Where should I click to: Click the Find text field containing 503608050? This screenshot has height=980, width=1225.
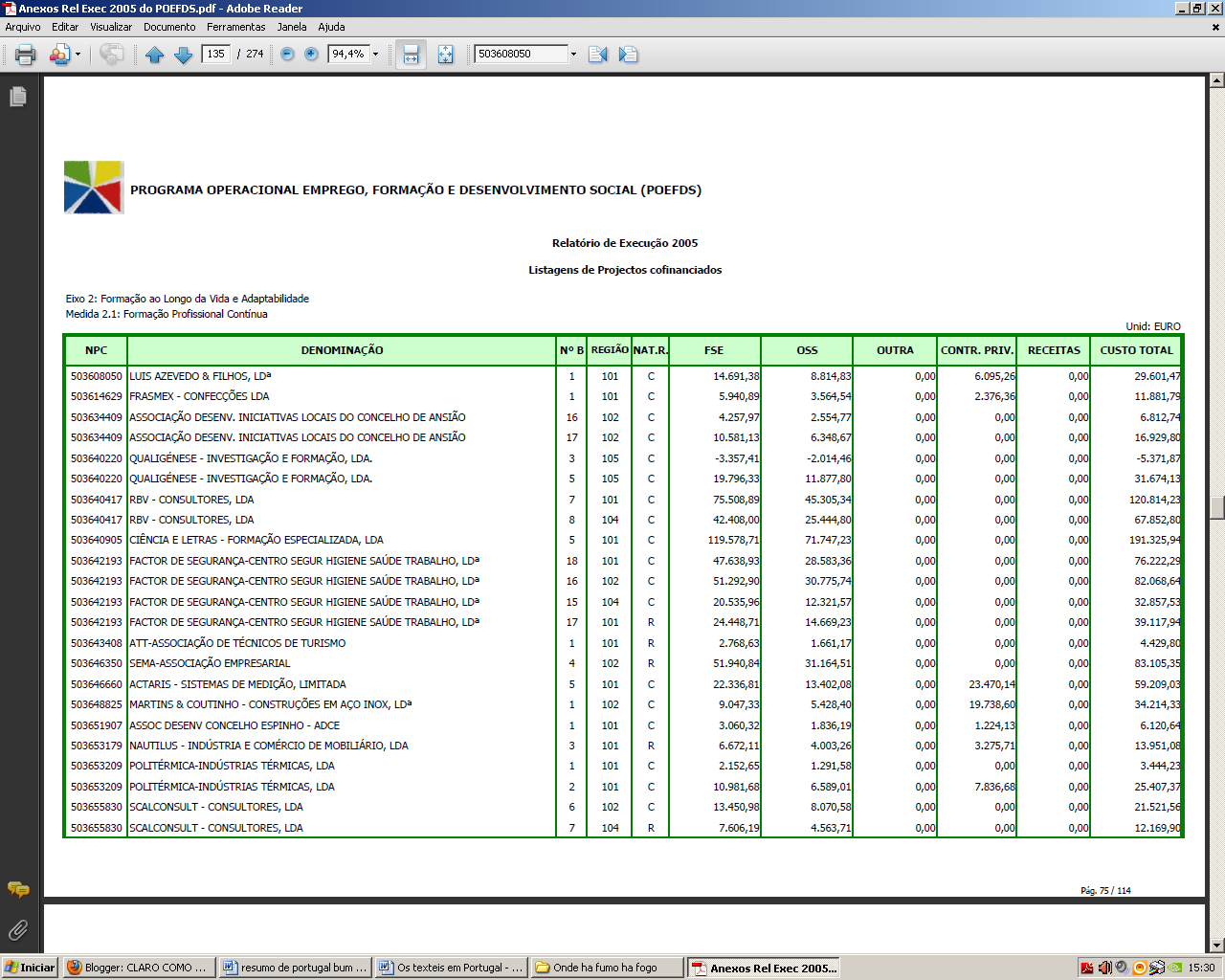point(521,55)
